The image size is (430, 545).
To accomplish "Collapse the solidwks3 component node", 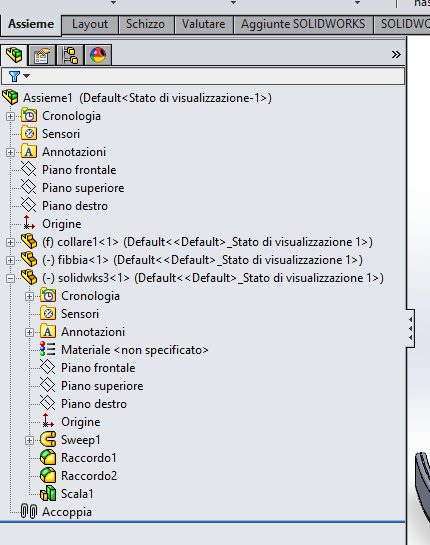I will (10, 278).
